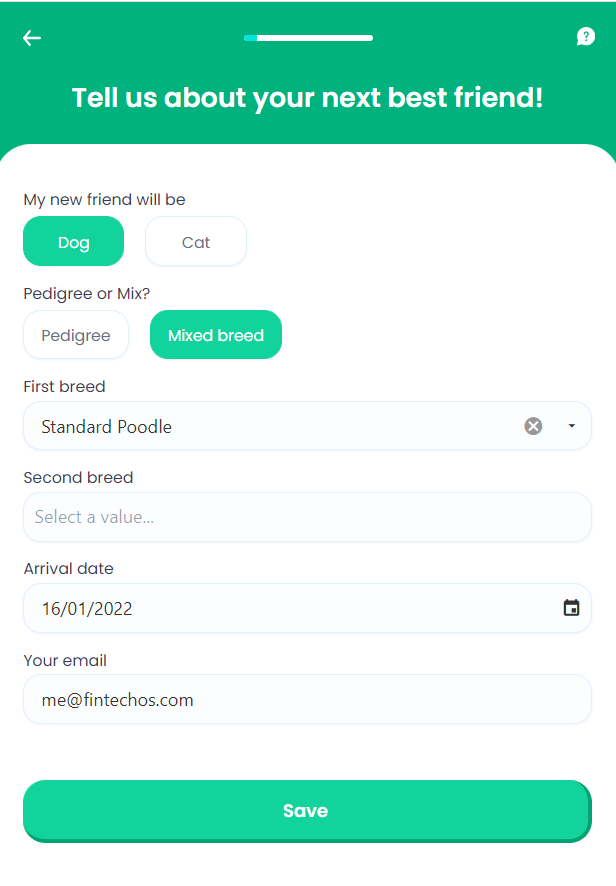Screen dimensions: 616x886
Task: Choose the Mixed breed option
Action: point(216,335)
